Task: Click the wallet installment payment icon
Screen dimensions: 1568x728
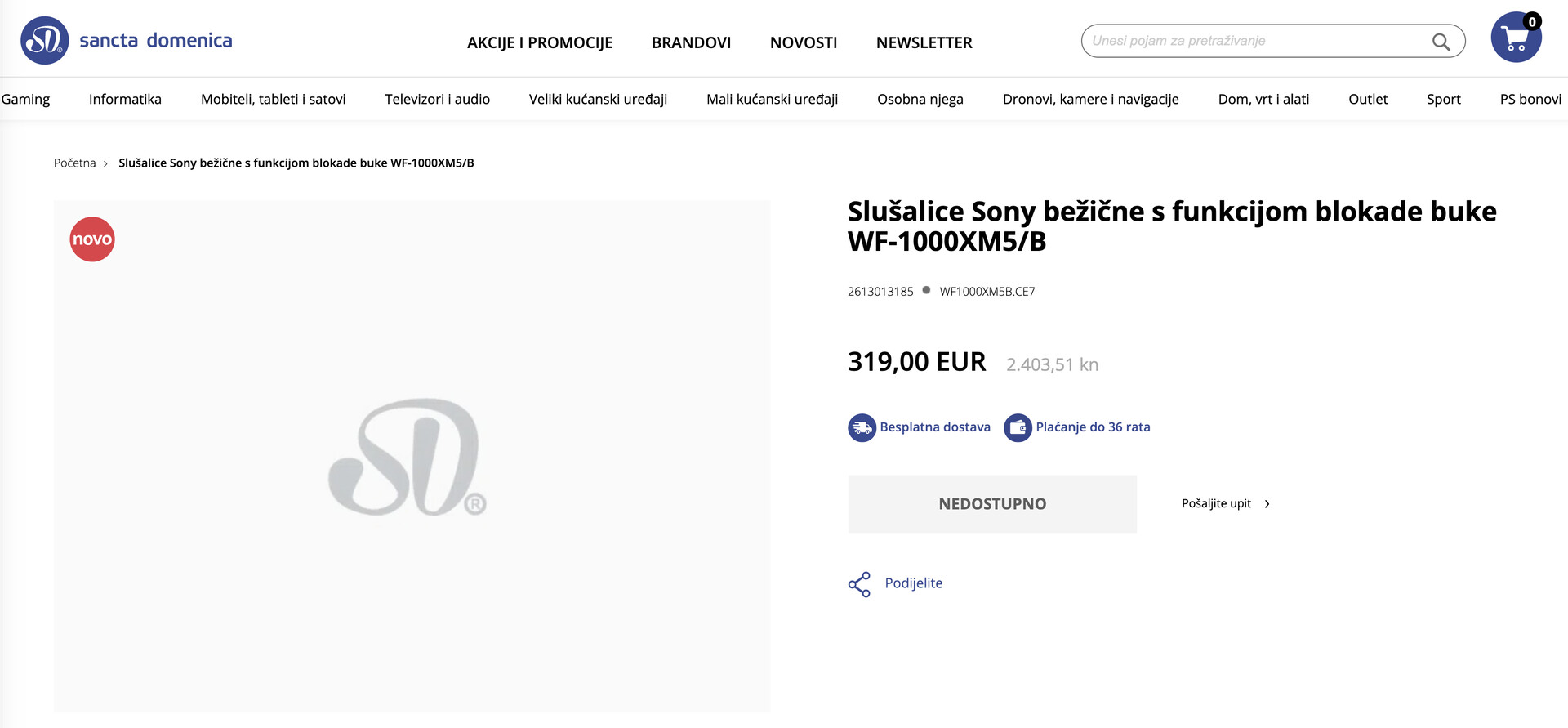Action: 1018,427
